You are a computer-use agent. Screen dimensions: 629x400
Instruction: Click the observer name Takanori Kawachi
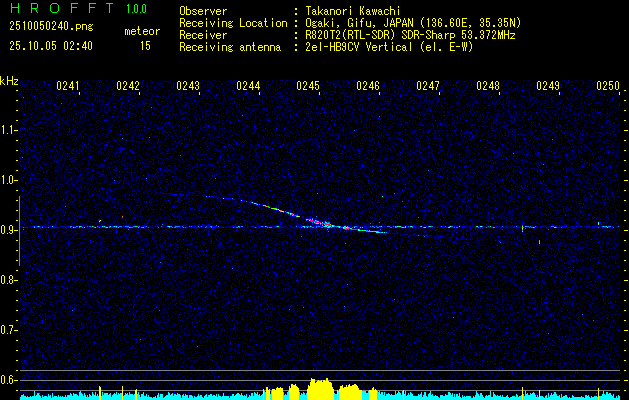coord(353,11)
